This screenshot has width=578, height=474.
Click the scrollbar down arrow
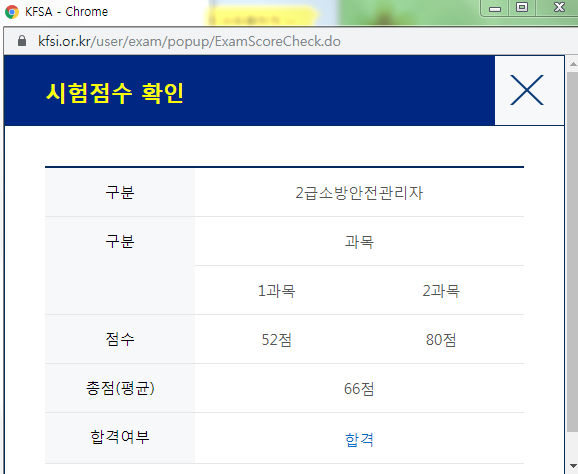click(x=573, y=466)
